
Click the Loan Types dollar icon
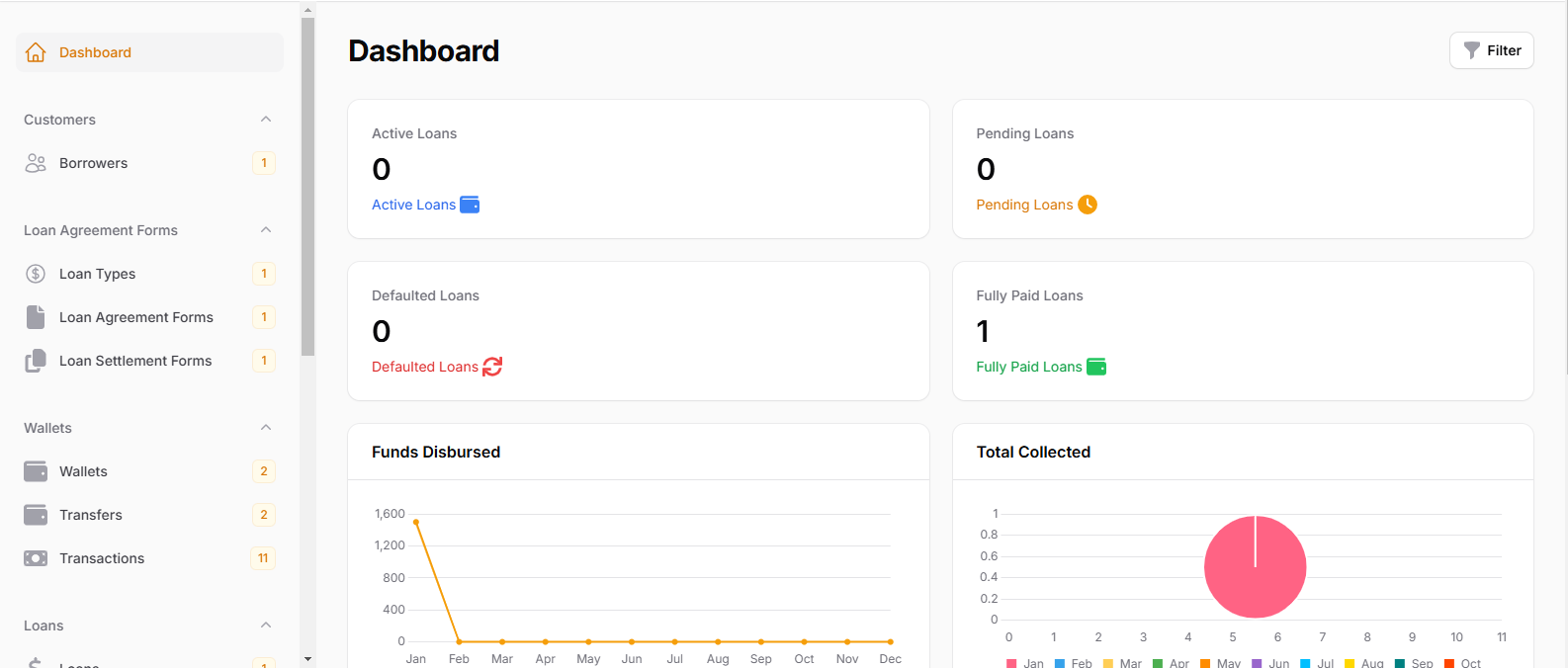[x=36, y=274]
